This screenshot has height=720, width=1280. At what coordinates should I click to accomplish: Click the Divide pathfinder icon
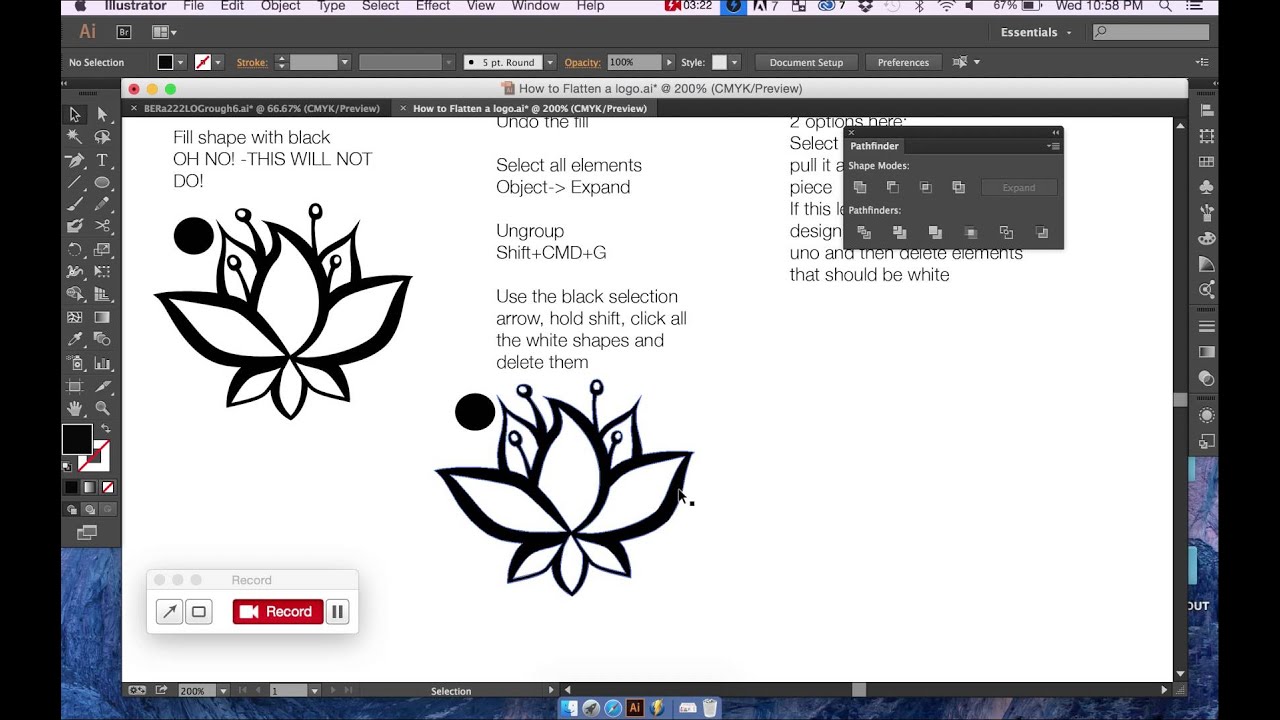pyautogui.click(x=864, y=232)
